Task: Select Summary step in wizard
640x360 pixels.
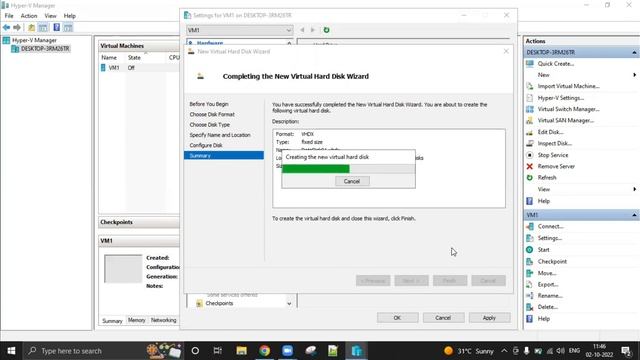Action: point(224,156)
